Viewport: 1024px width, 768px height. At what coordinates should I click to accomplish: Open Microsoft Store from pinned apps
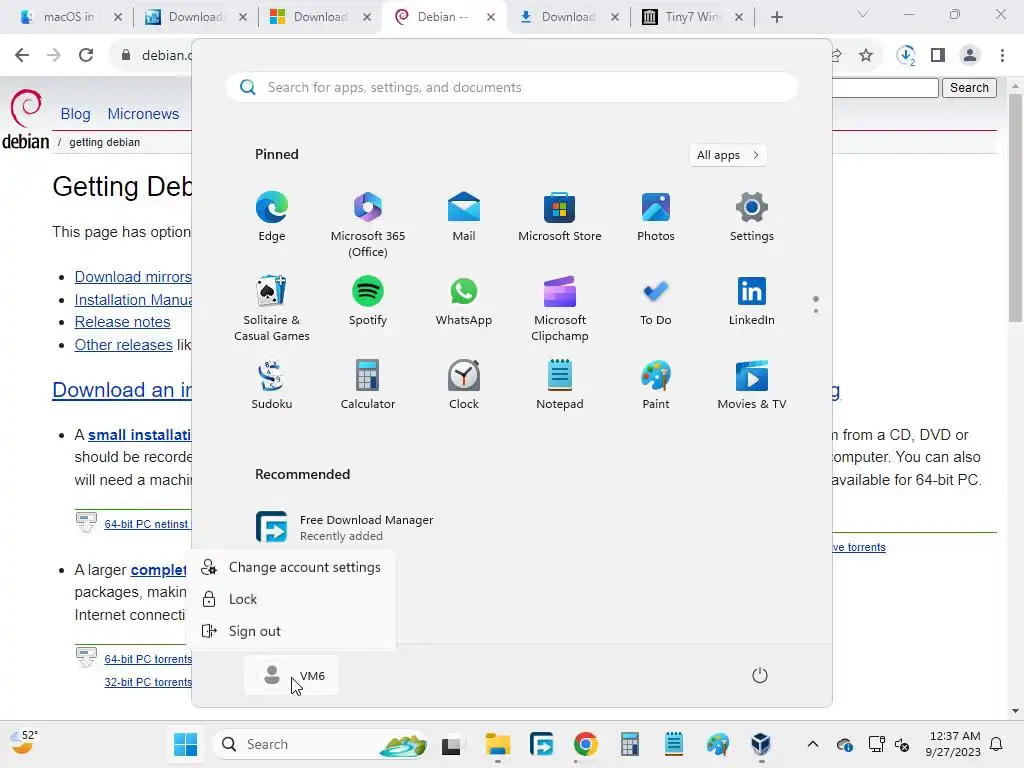click(560, 217)
